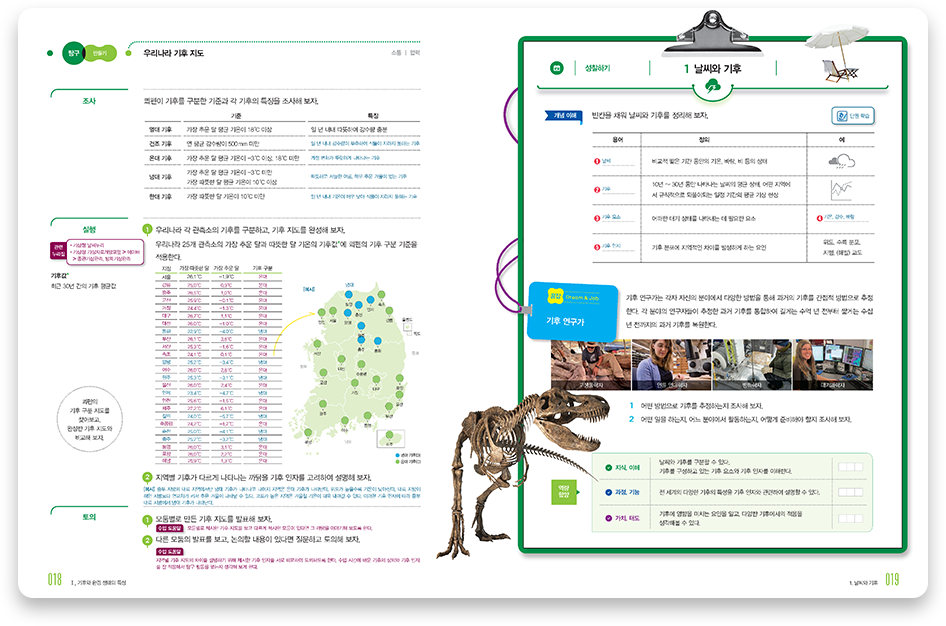
Task: Click the 특징 column header
Action: point(373,115)
